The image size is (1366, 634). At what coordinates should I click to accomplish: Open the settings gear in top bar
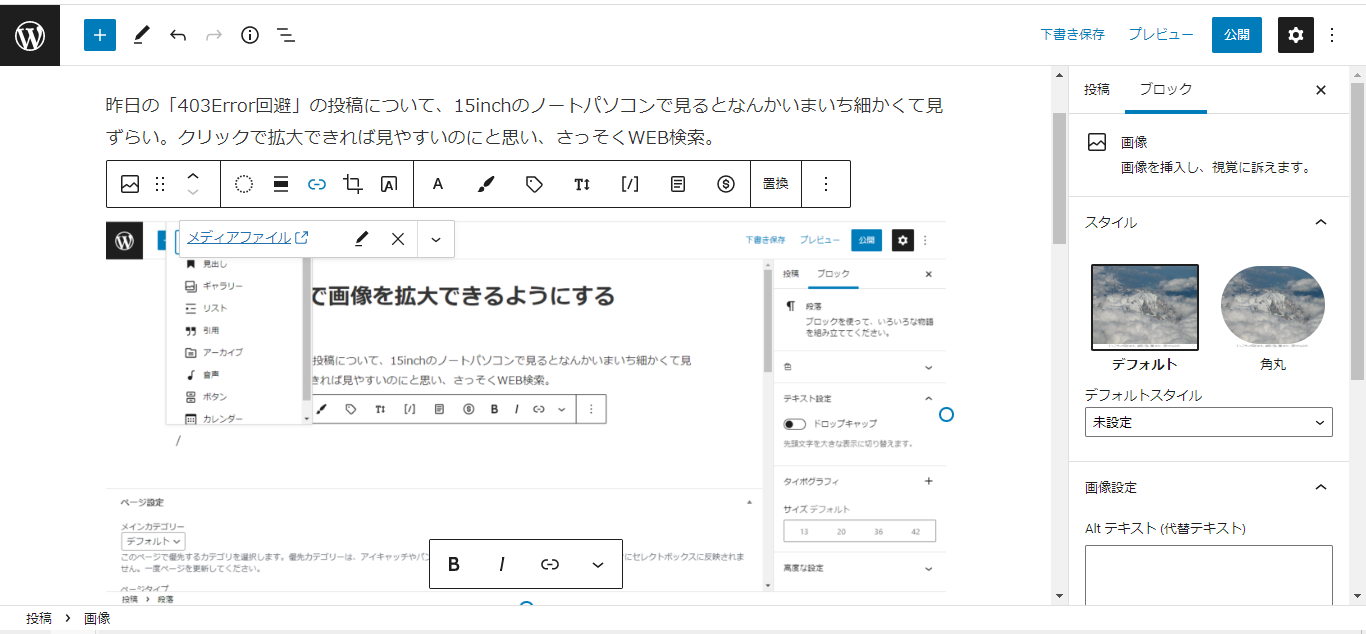click(x=1295, y=35)
